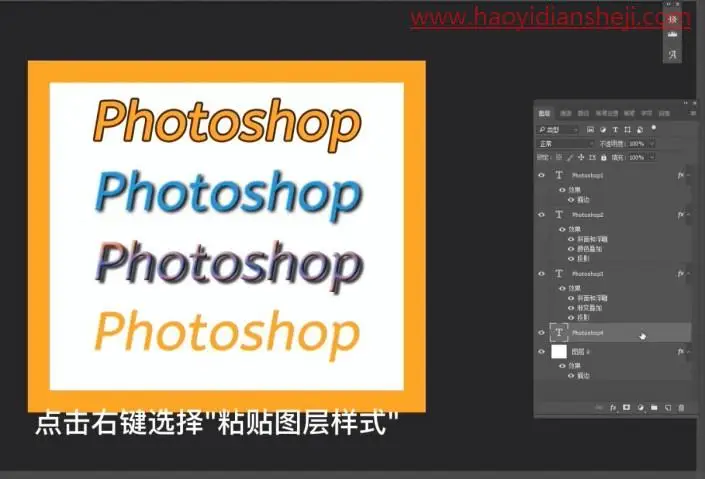This screenshot has height=479, width=705.
Task: Select the Photoshop2 layer name
Action: coord(588,215)
